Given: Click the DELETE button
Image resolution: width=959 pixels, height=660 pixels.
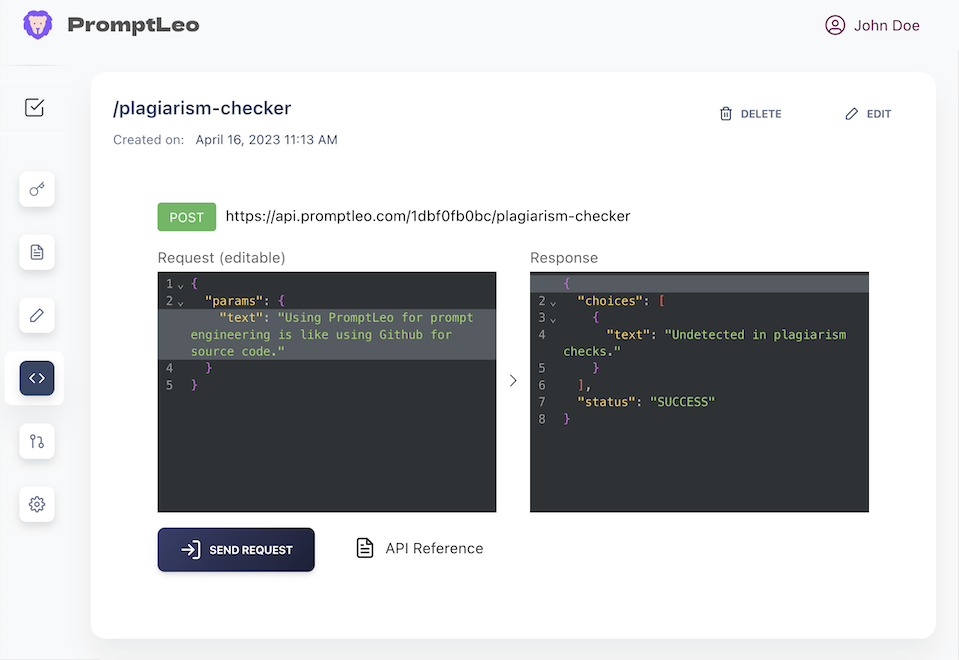Looking at the screenshot, I should (750, 114).
